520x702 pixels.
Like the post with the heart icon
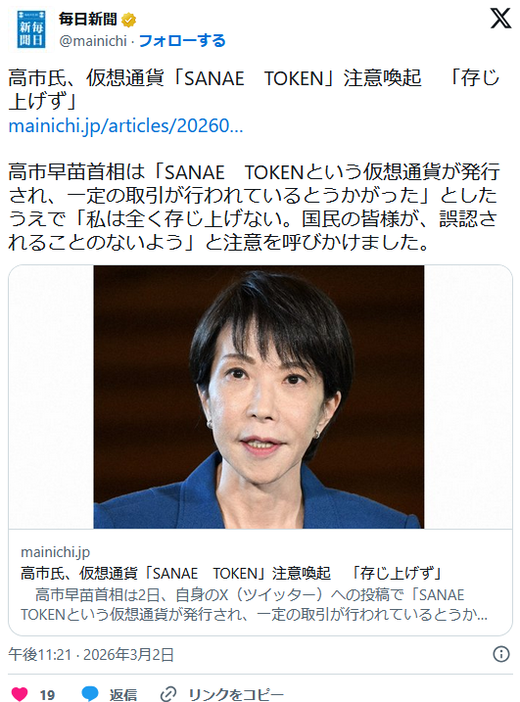[x=19, y=693]
